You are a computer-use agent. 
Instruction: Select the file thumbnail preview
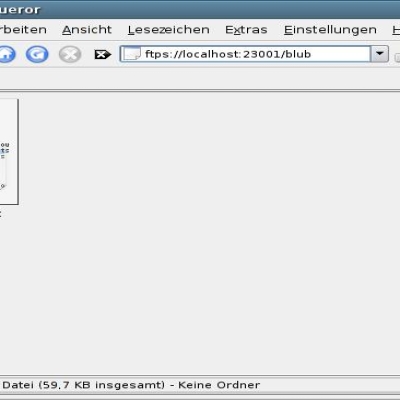point(9,152)
